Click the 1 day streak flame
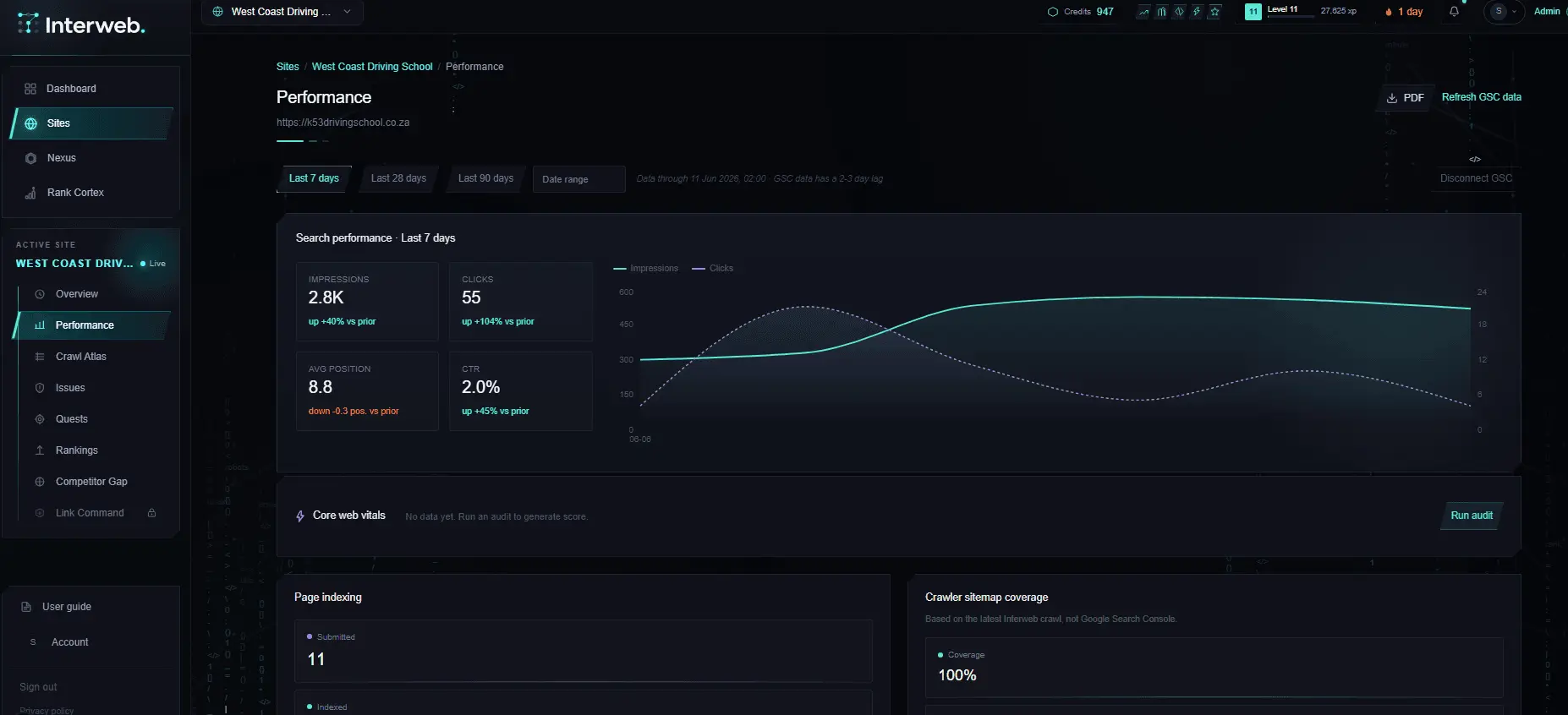 1389,12
